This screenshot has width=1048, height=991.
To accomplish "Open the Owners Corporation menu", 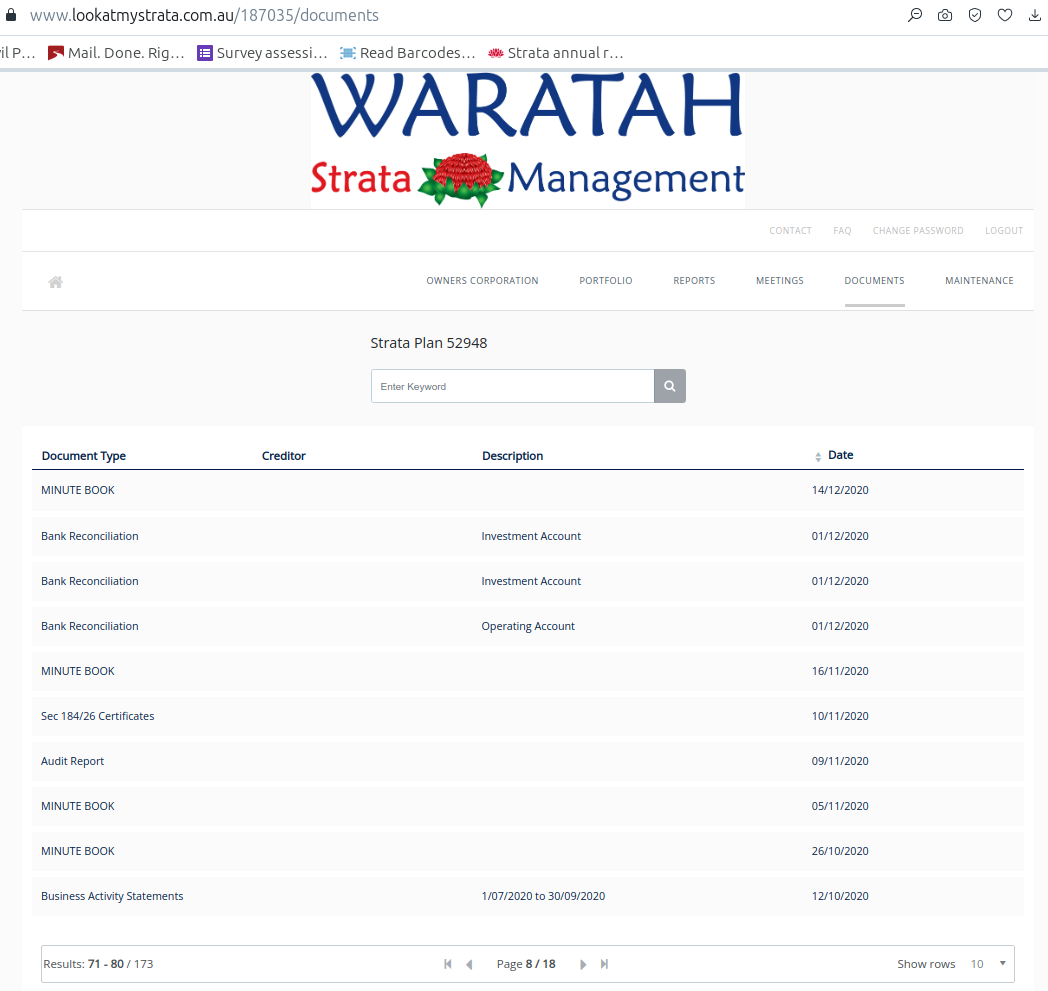I will (x=482, y=281).
